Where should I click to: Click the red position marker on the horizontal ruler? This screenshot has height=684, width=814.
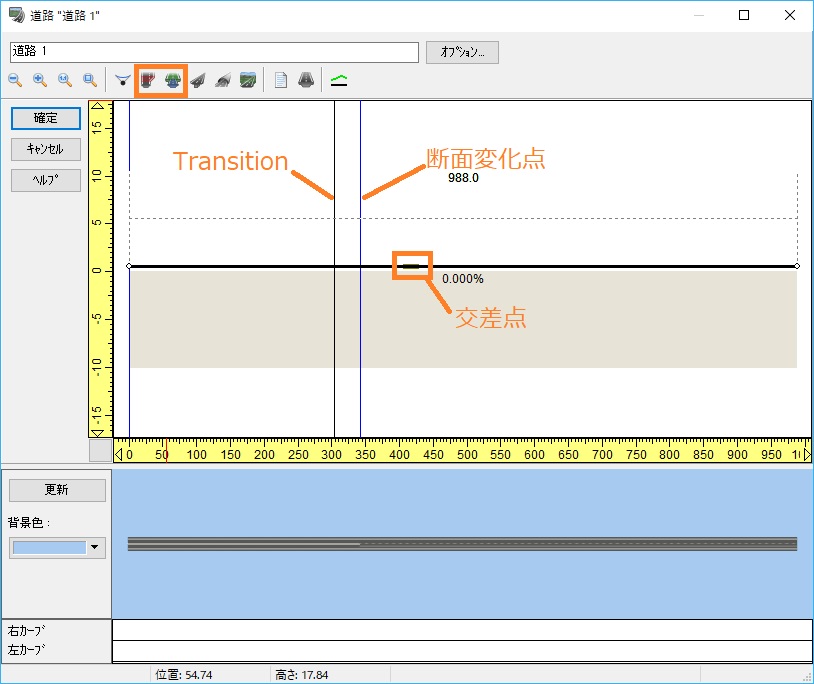(166, 450)
